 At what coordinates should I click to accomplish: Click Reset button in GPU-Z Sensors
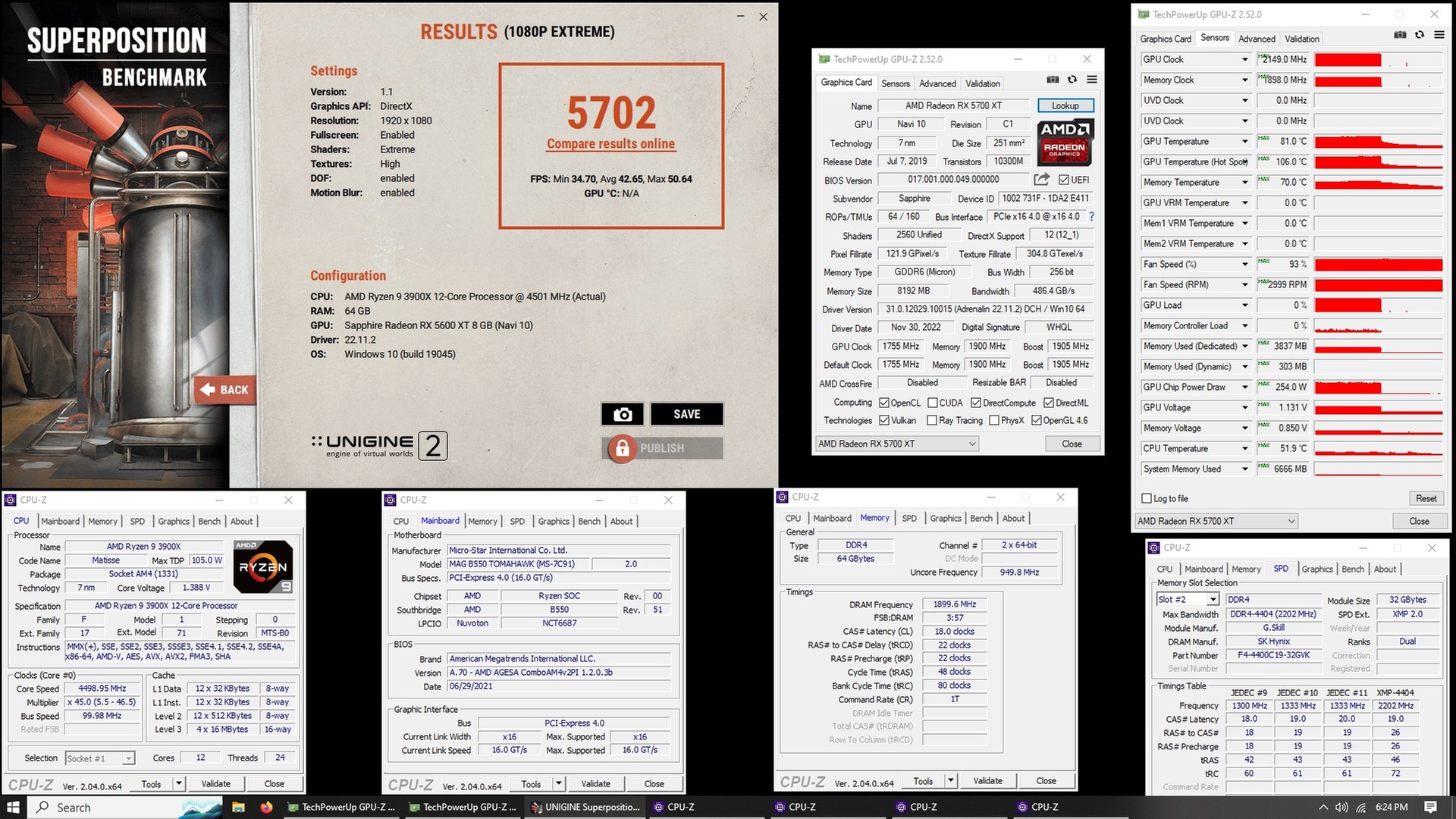point(1426,498)
